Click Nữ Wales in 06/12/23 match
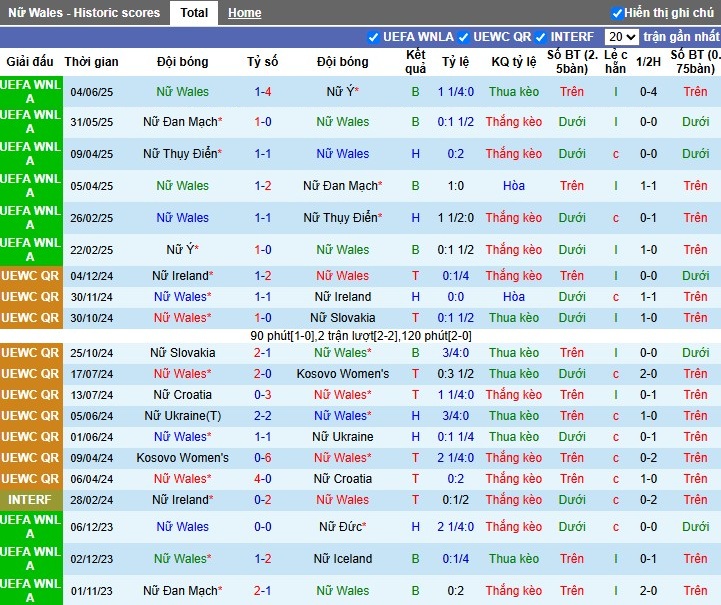This screenshot has width=721, height=605. 183,527
